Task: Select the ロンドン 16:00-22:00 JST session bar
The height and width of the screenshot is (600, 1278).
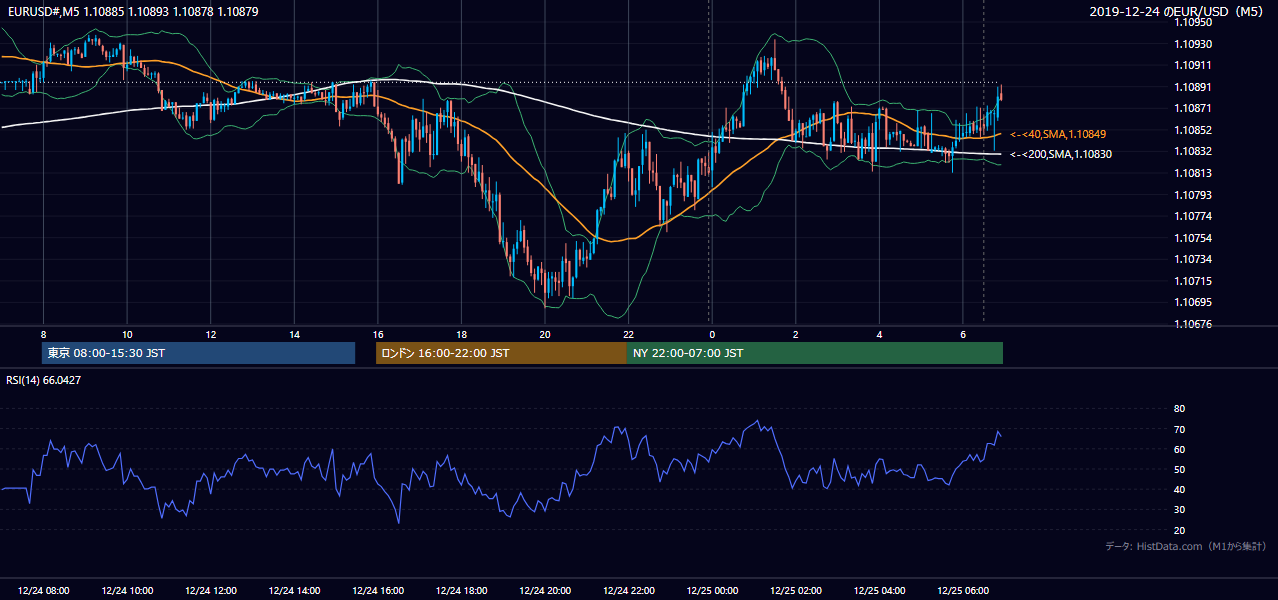Action: point(501,353)
